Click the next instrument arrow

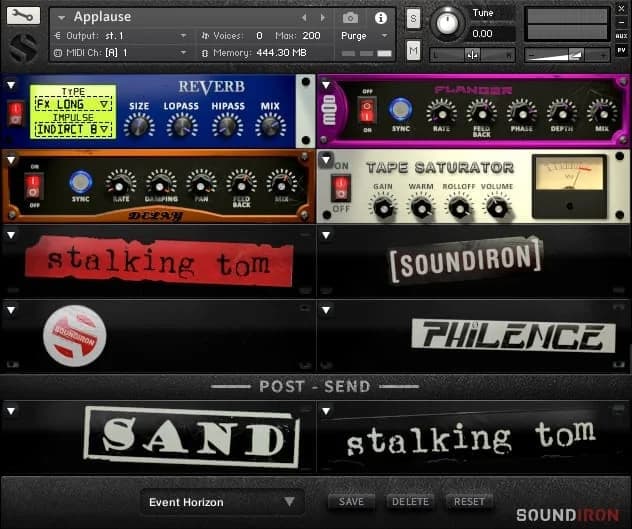click(x=321, y=18)
